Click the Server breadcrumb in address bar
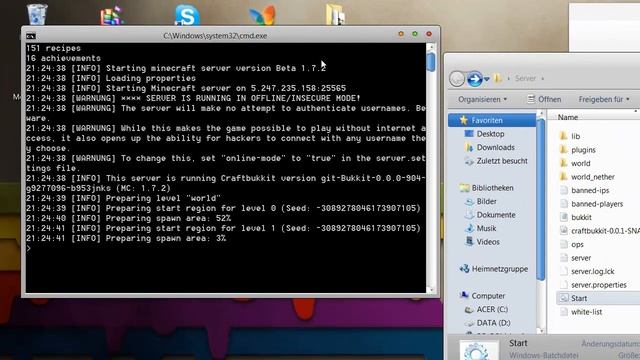This screenshot has height=360, width=640. click(525, 78)
